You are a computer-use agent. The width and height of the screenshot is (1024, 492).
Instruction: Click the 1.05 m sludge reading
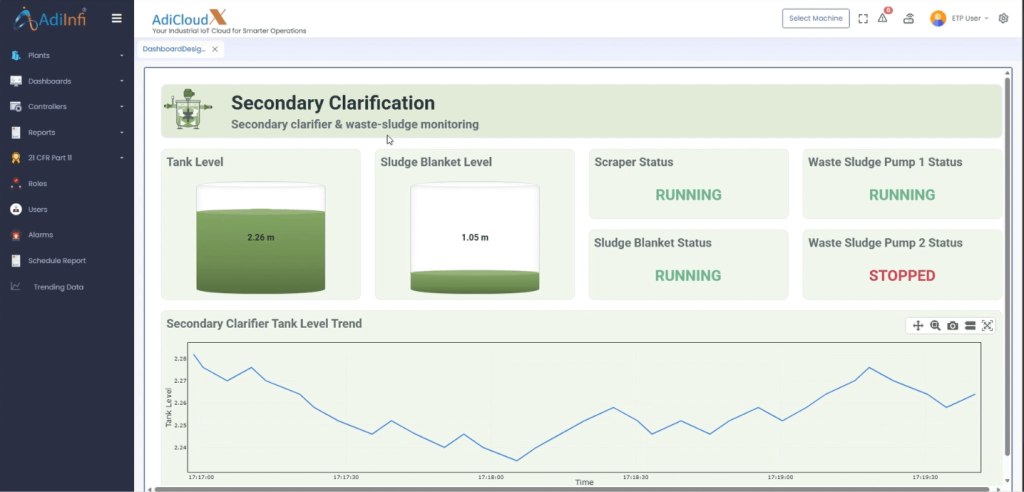point(475,238)
